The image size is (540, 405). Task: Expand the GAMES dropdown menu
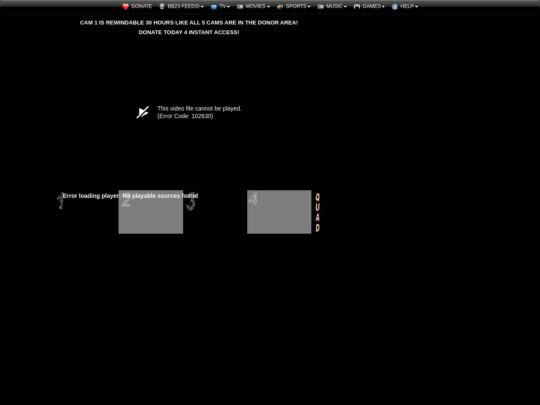[x=373, y=6]
